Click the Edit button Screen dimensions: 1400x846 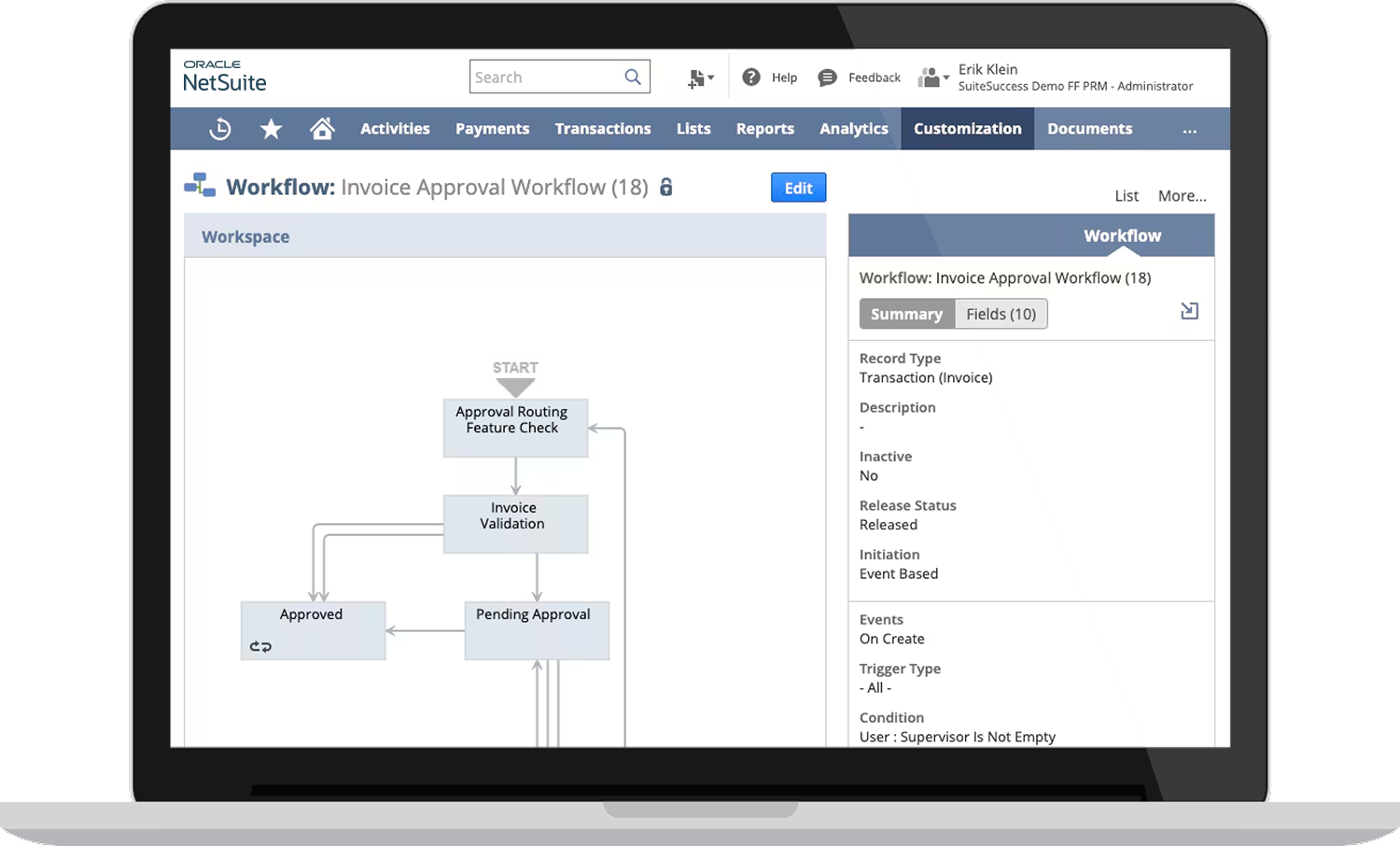click(798, 187)
